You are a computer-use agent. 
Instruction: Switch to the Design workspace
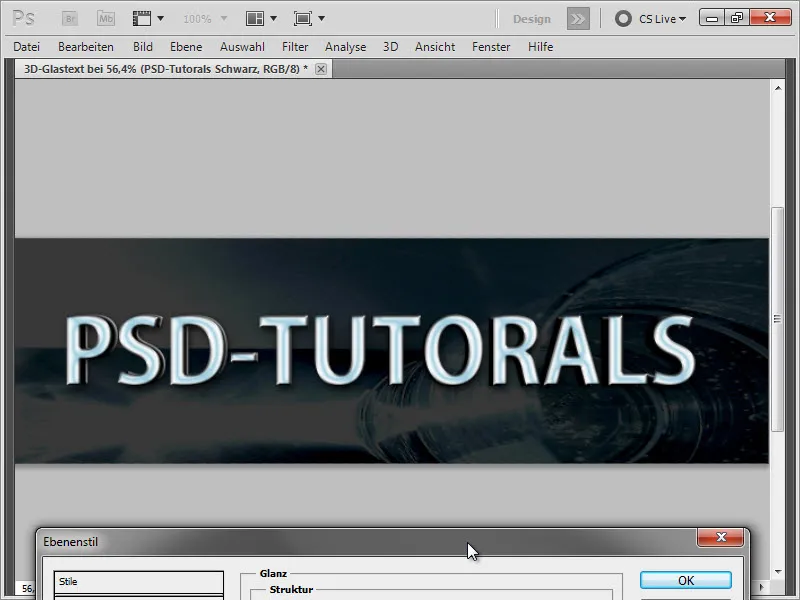click(532, 19)
